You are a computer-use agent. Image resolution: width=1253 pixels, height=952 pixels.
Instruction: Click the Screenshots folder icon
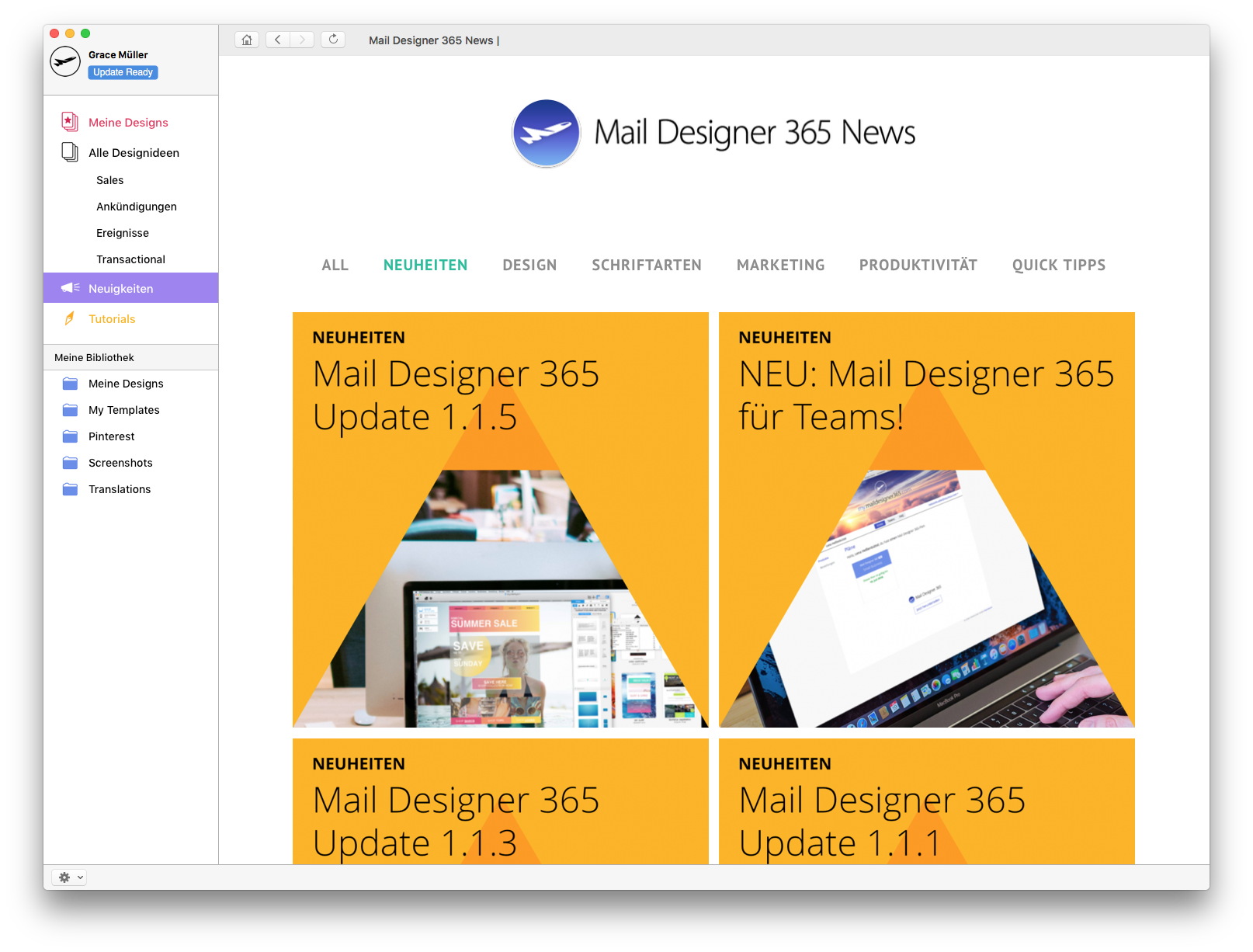[x=70, y=463]
